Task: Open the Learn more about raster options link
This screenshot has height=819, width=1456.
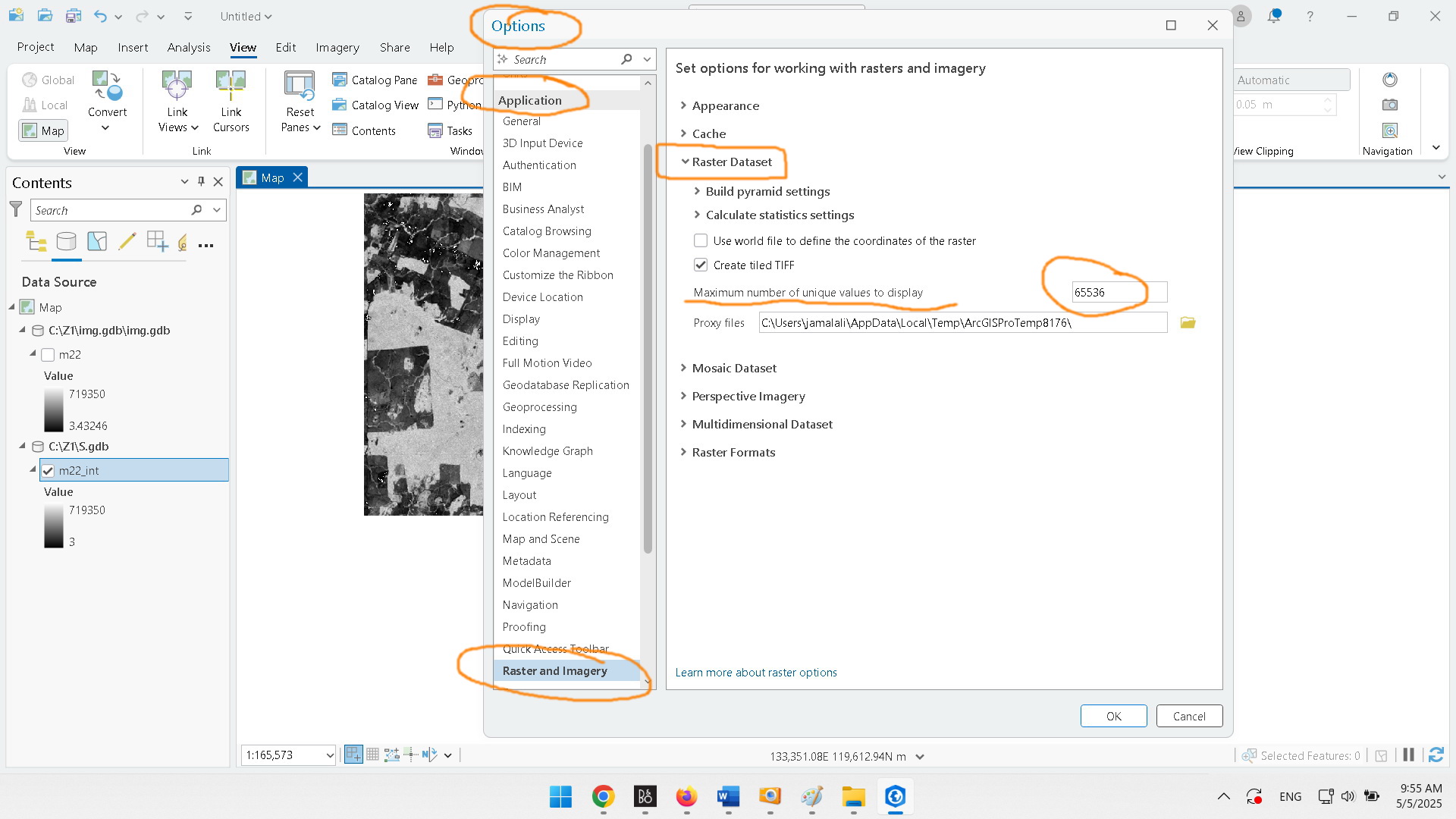Action: click(756, 672)
